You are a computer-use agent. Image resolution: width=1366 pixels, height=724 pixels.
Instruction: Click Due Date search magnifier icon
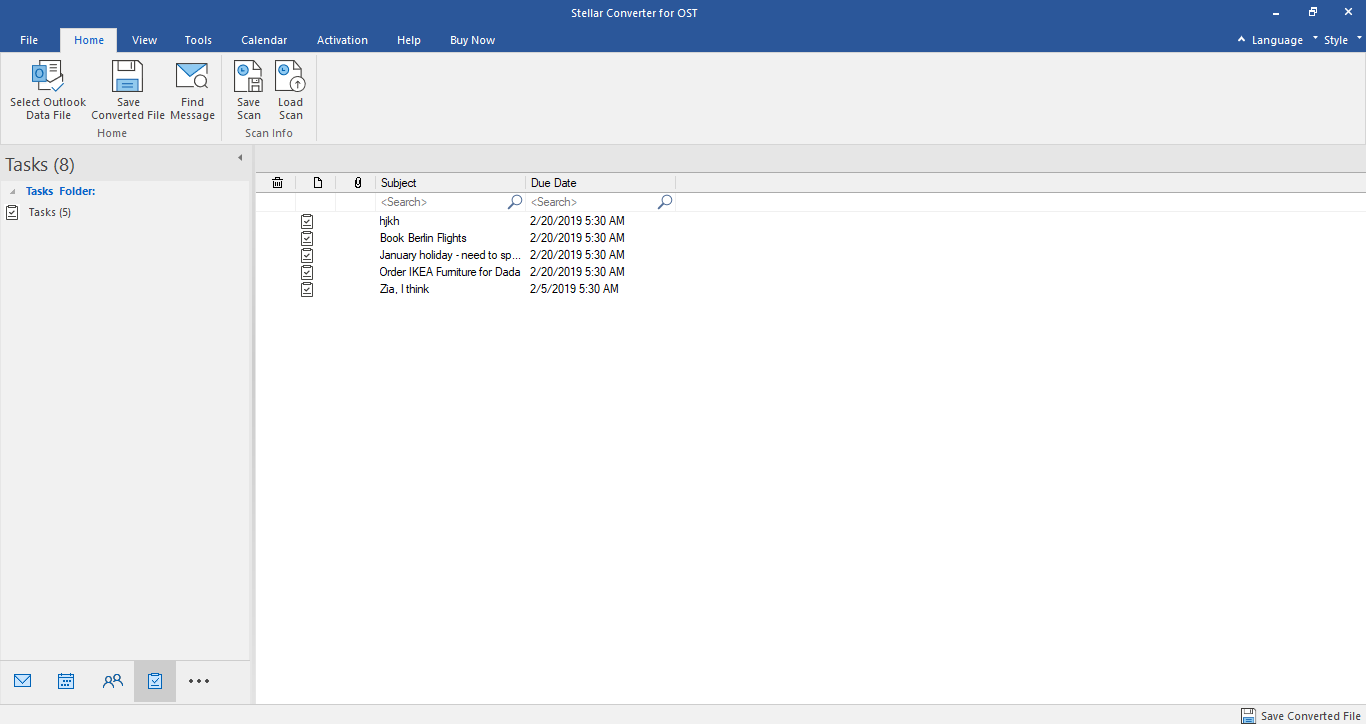[x=665, y=202]
